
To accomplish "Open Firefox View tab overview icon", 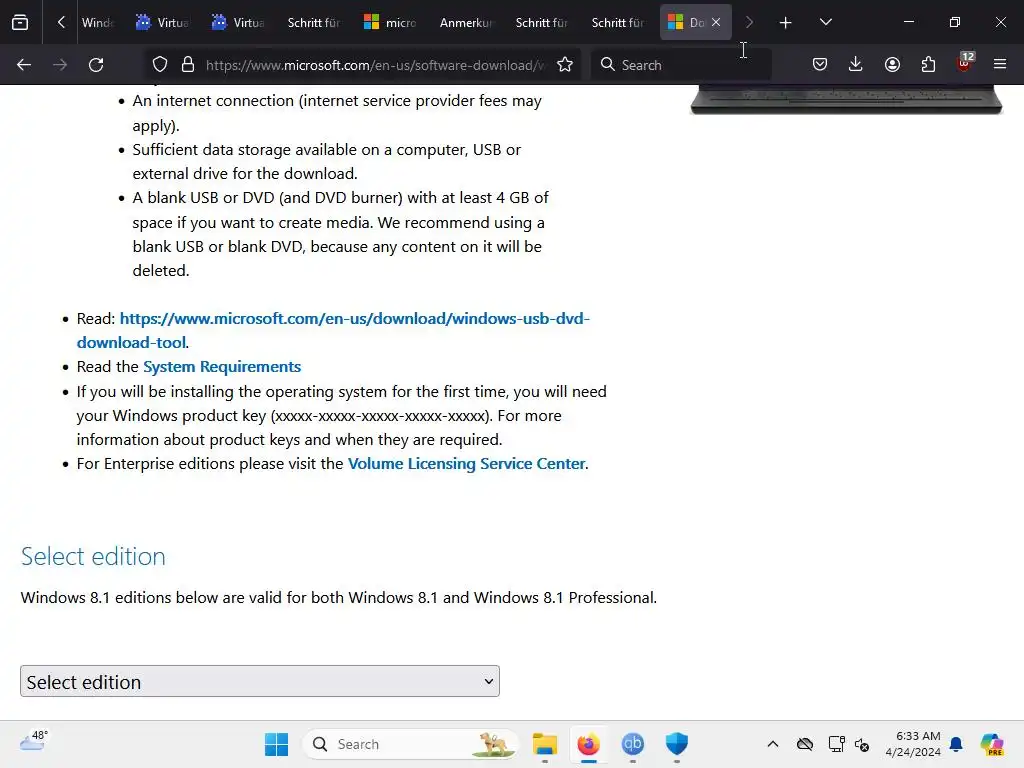I will (x=20, y=22).
